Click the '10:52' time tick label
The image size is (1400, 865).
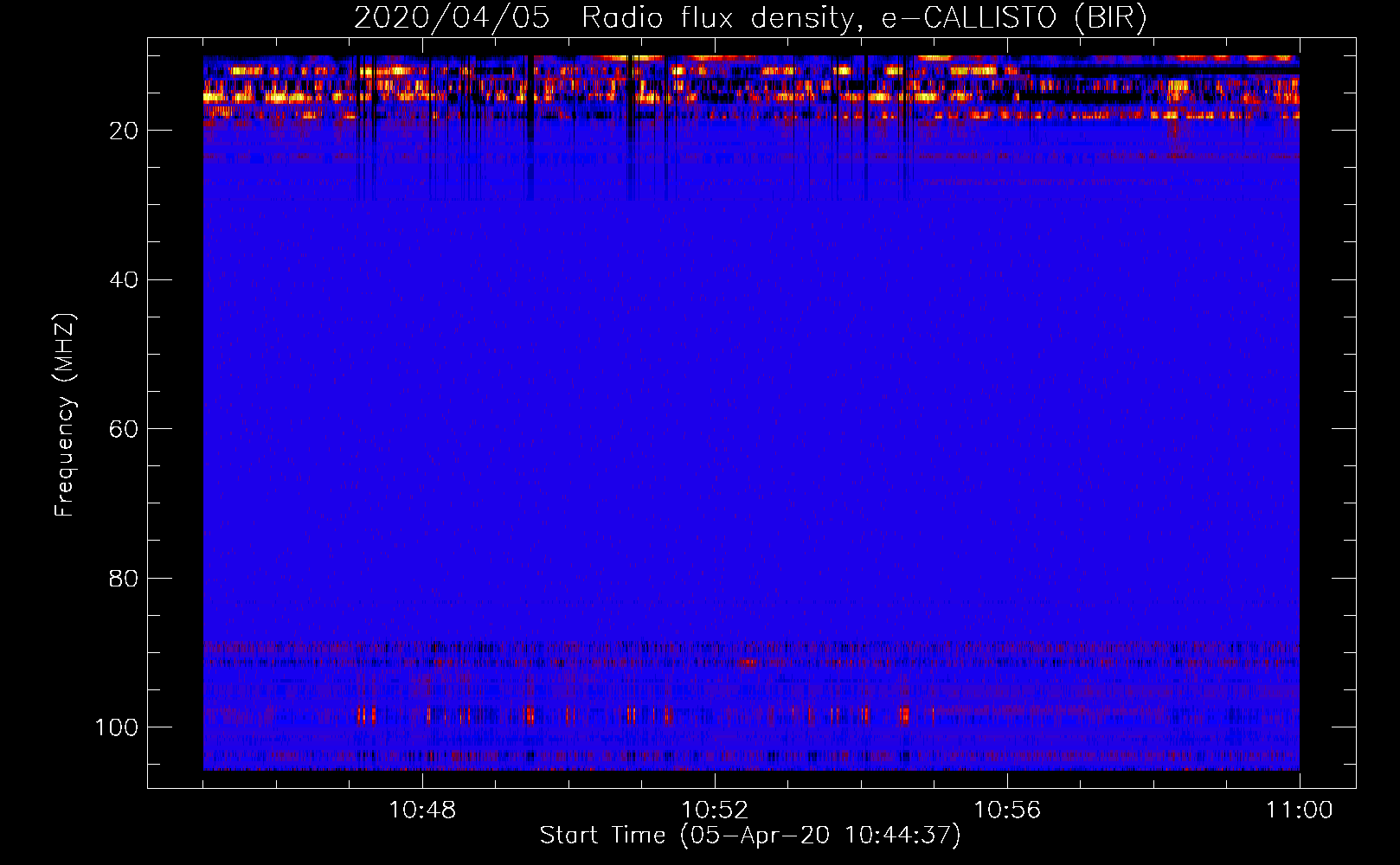point(715,811)
